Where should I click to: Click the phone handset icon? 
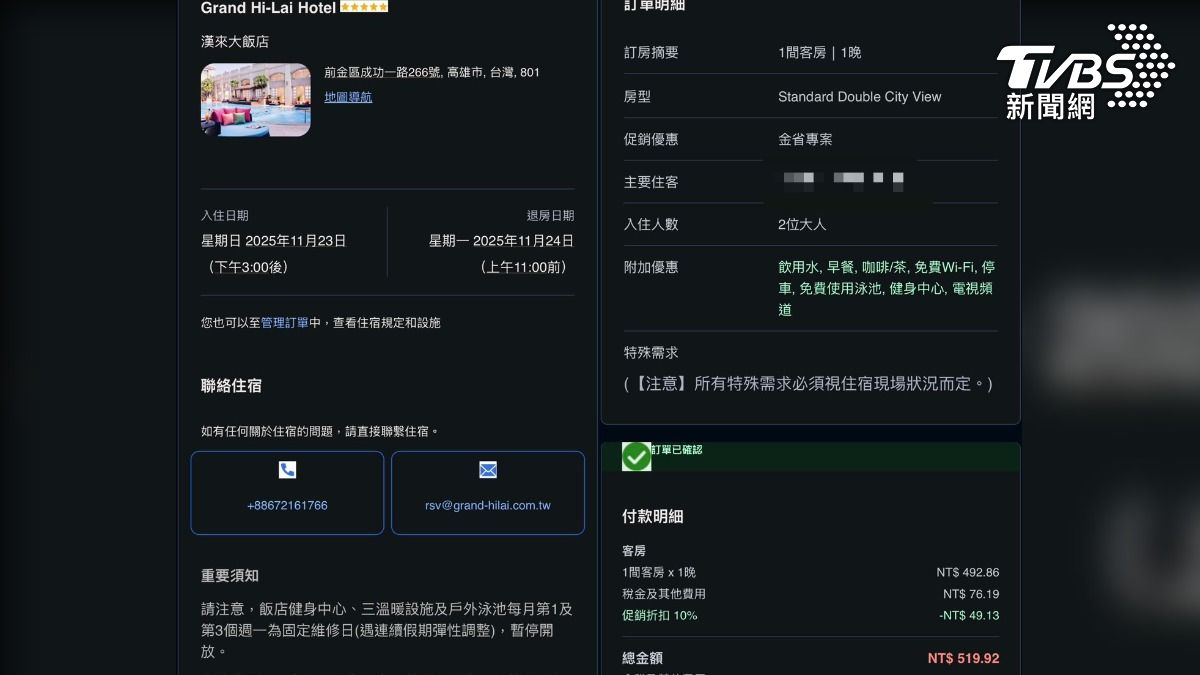coord(288,470)
